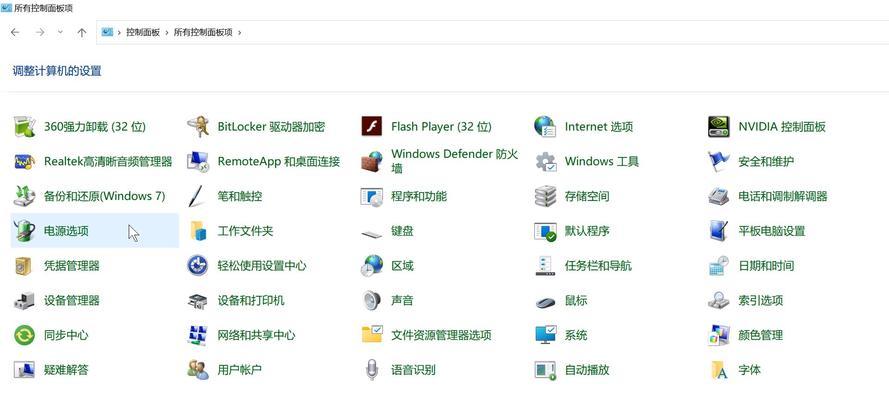
Task: Open the 网络和共享中心 icon
Action: [x=198, y=335]
